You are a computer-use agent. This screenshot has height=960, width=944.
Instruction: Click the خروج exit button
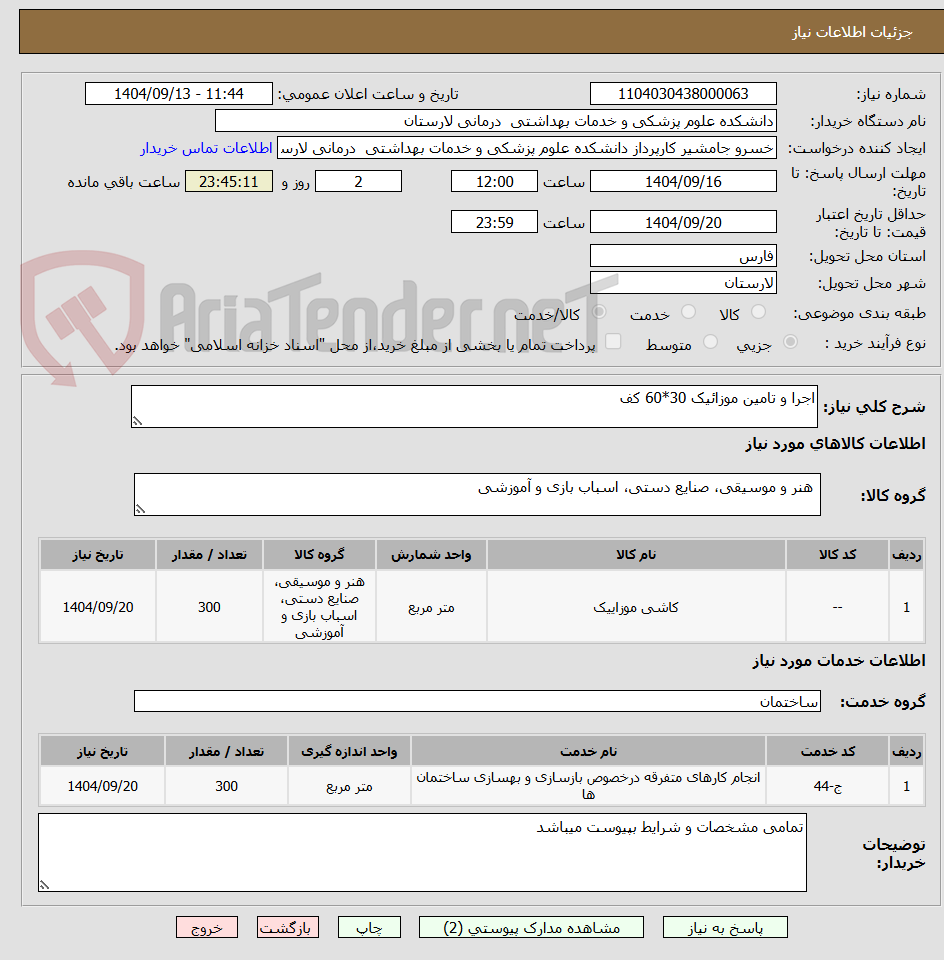(x=207, y=927)
